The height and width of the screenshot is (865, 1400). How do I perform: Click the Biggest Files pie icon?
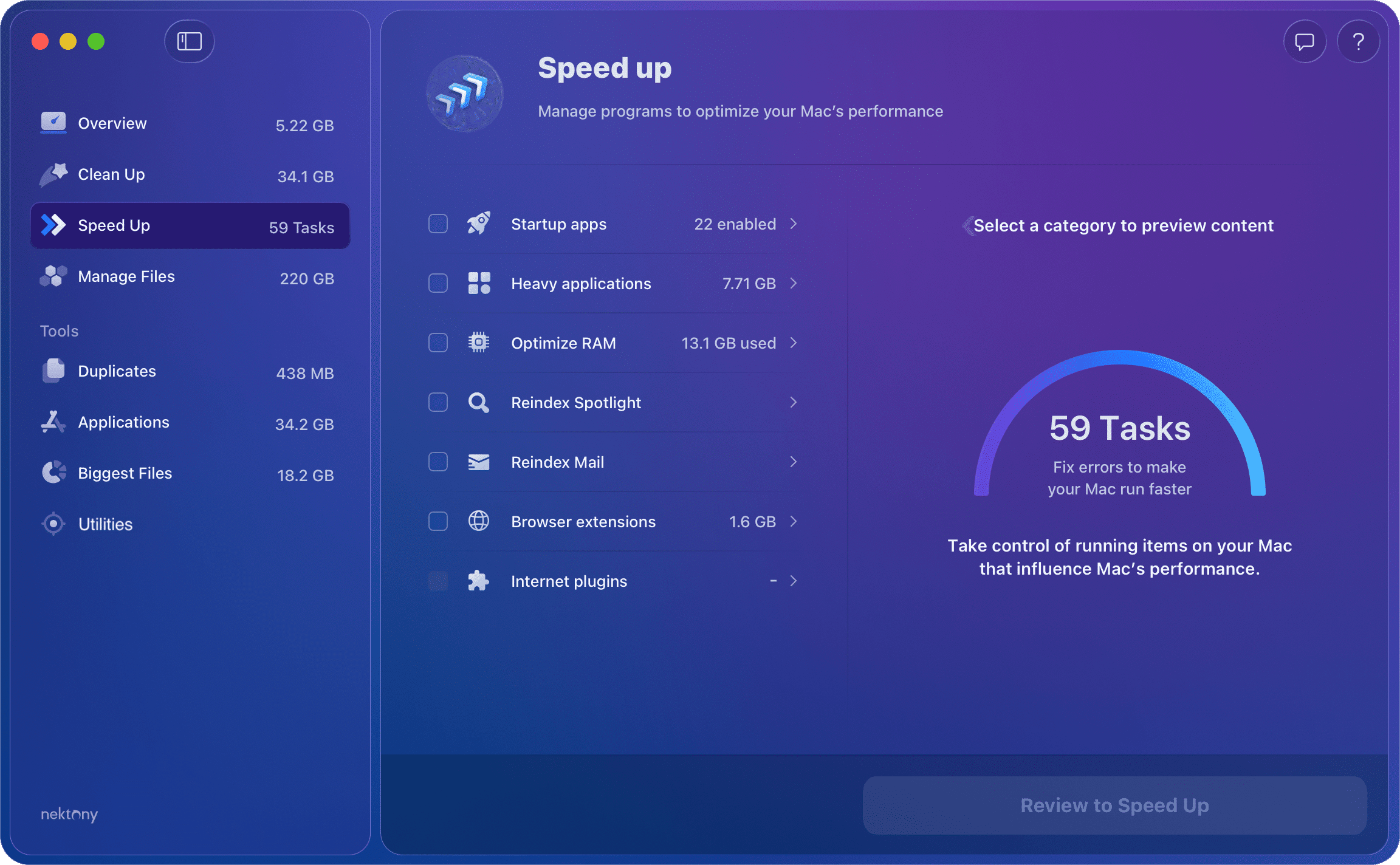click(53, 473)
